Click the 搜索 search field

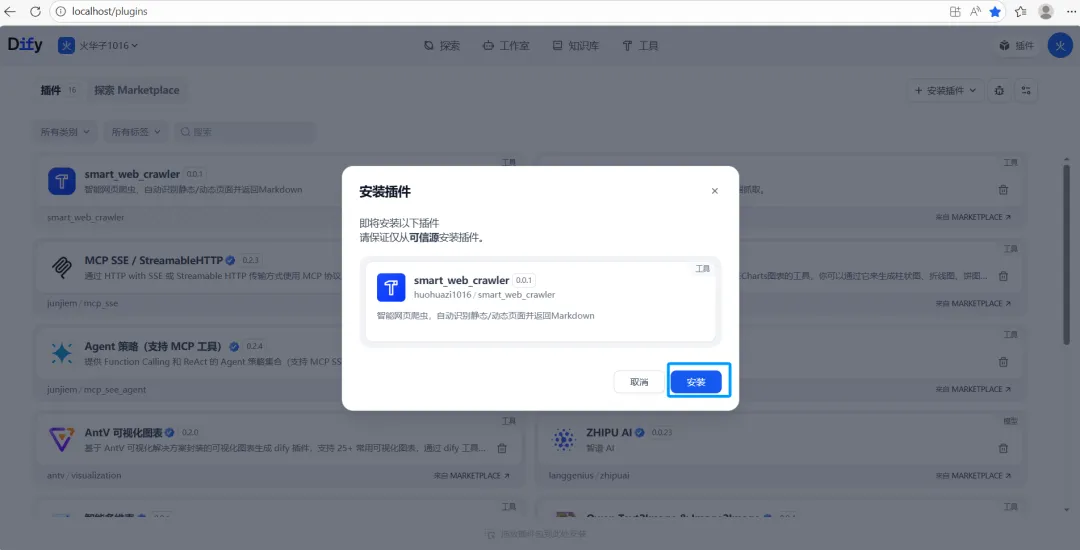[x=245, y=131]
